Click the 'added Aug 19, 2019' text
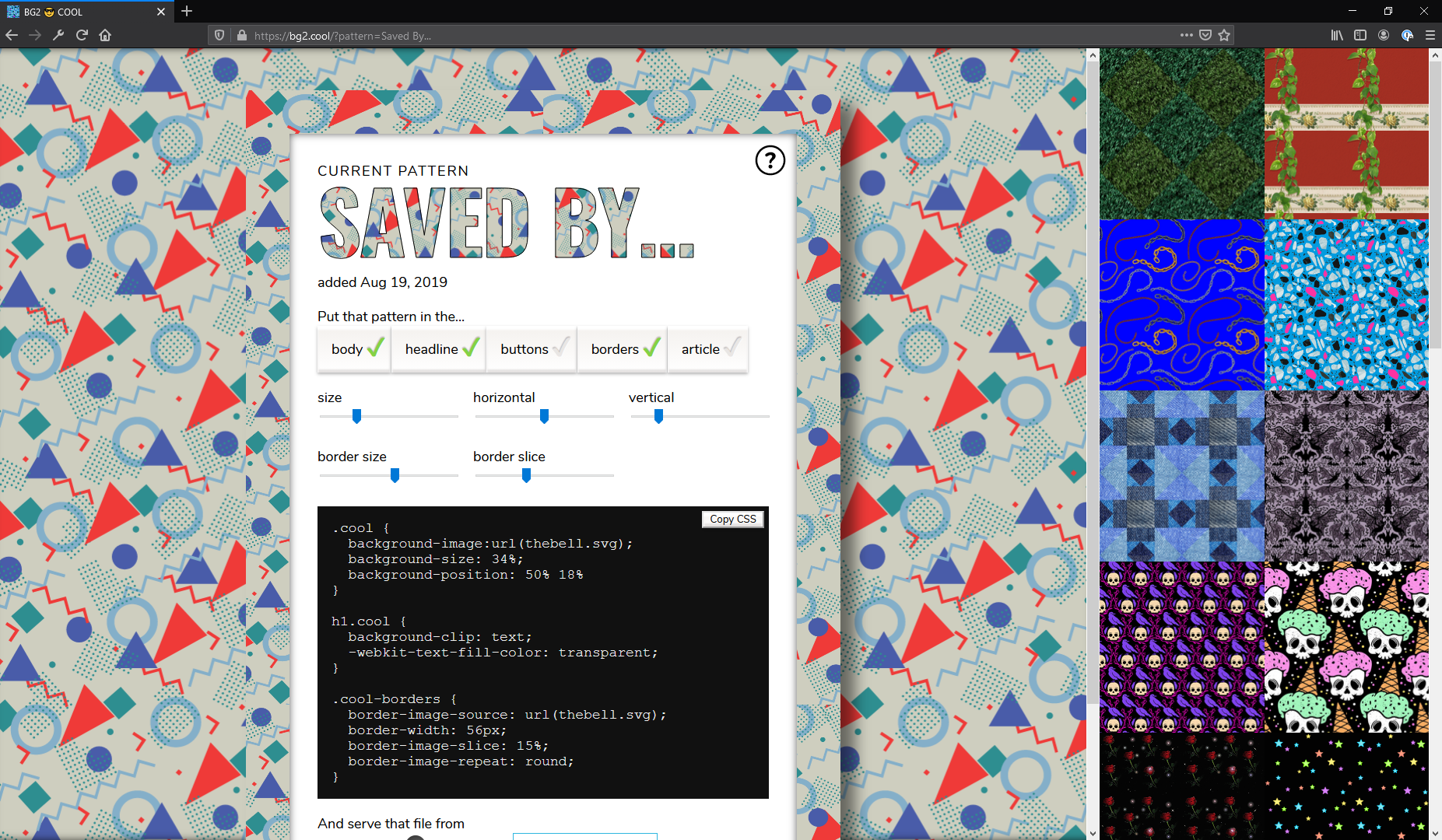 point(382,282)
